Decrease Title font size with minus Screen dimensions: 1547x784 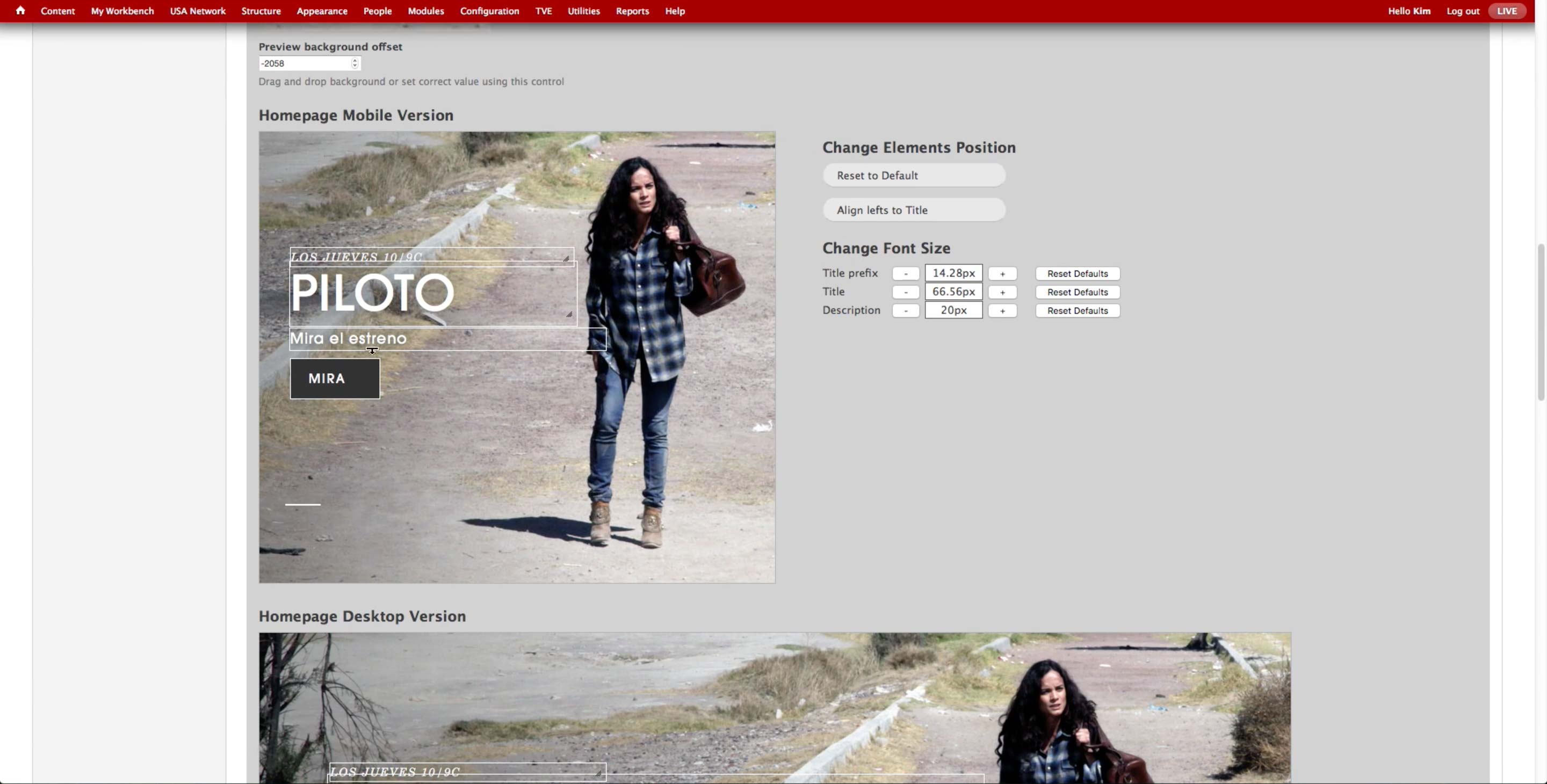(x=906, y=292)
